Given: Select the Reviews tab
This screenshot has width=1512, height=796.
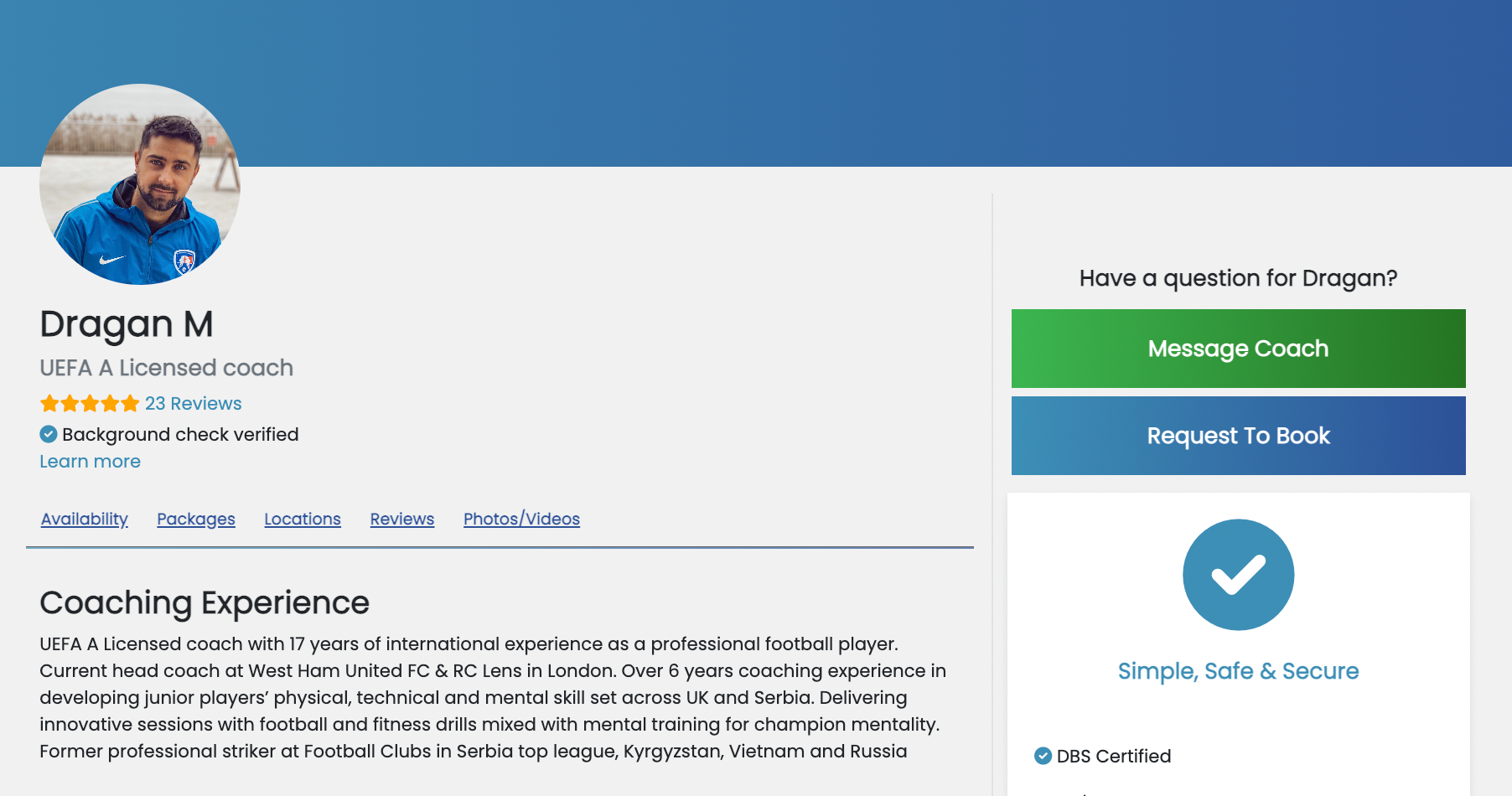Looking at the screenshot, I should coord(402,519).
